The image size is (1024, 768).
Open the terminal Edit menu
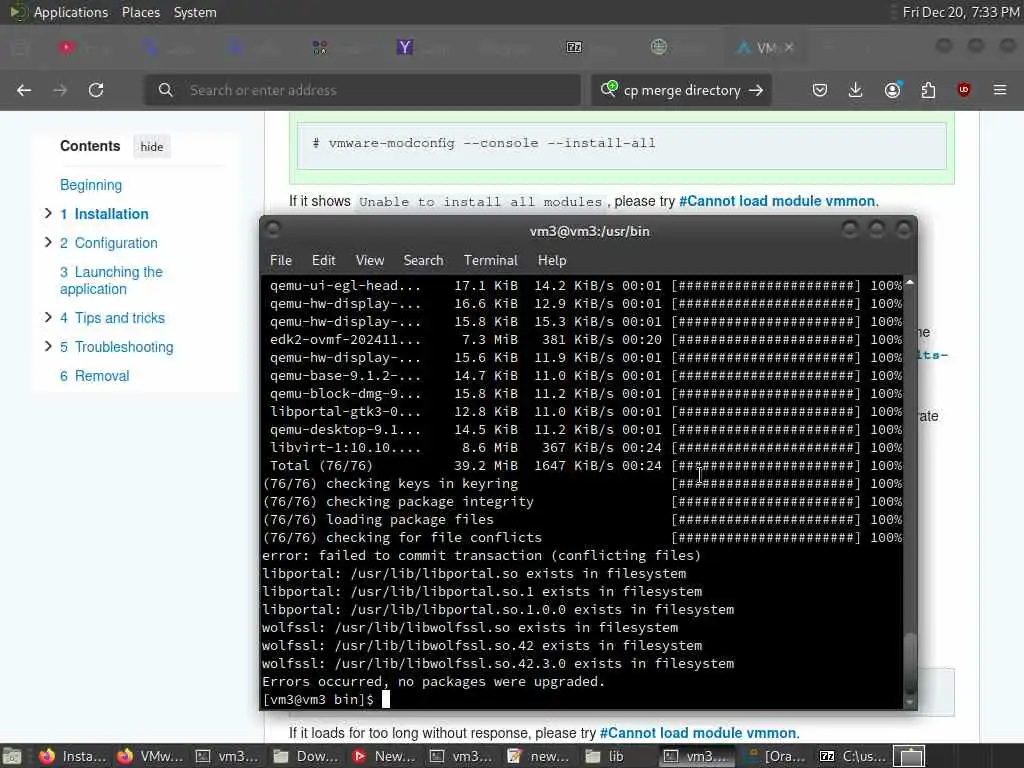click(x=323, y=260)
